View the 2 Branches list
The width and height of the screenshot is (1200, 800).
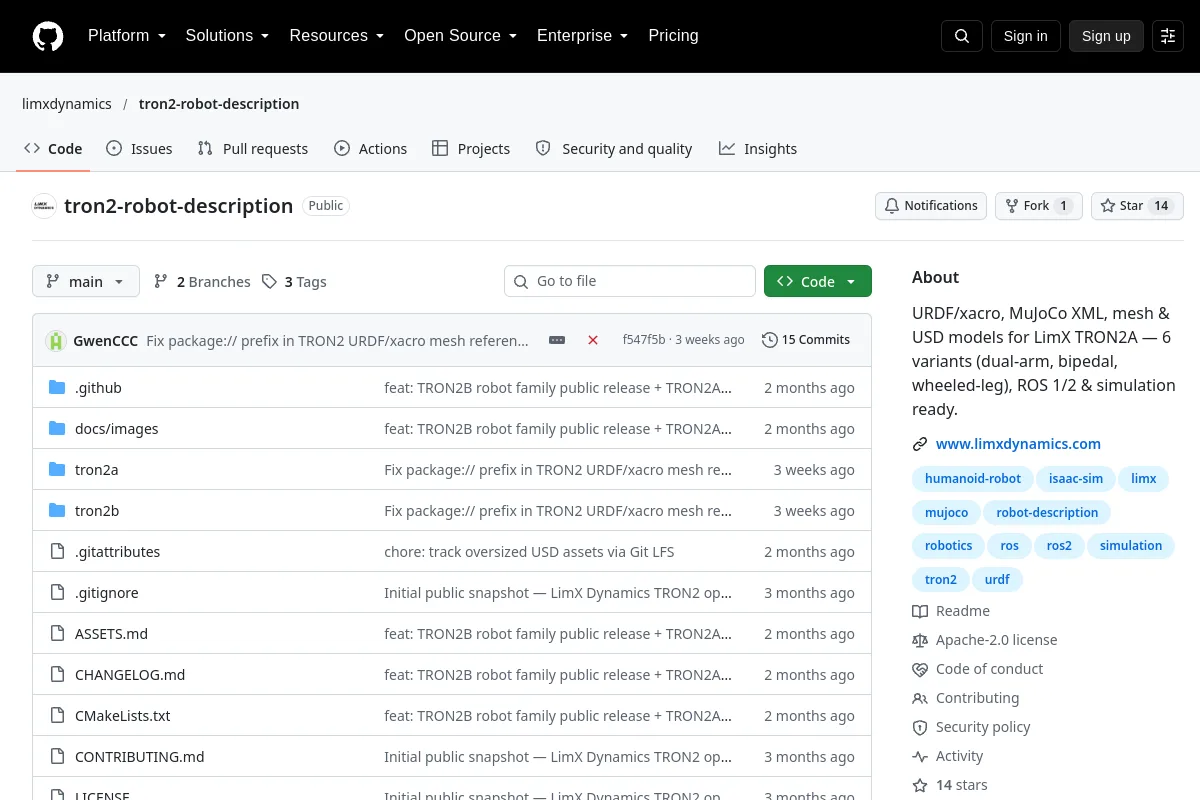point(202,282)
